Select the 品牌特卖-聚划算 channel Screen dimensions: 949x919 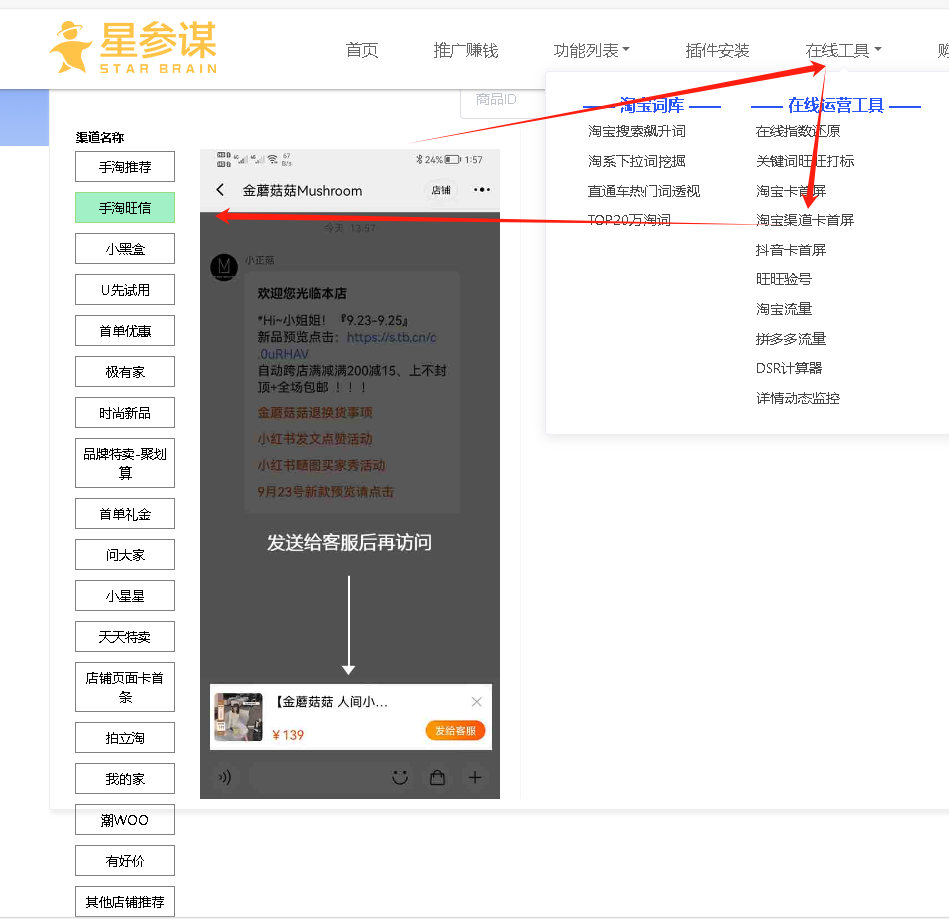(125, 463)
